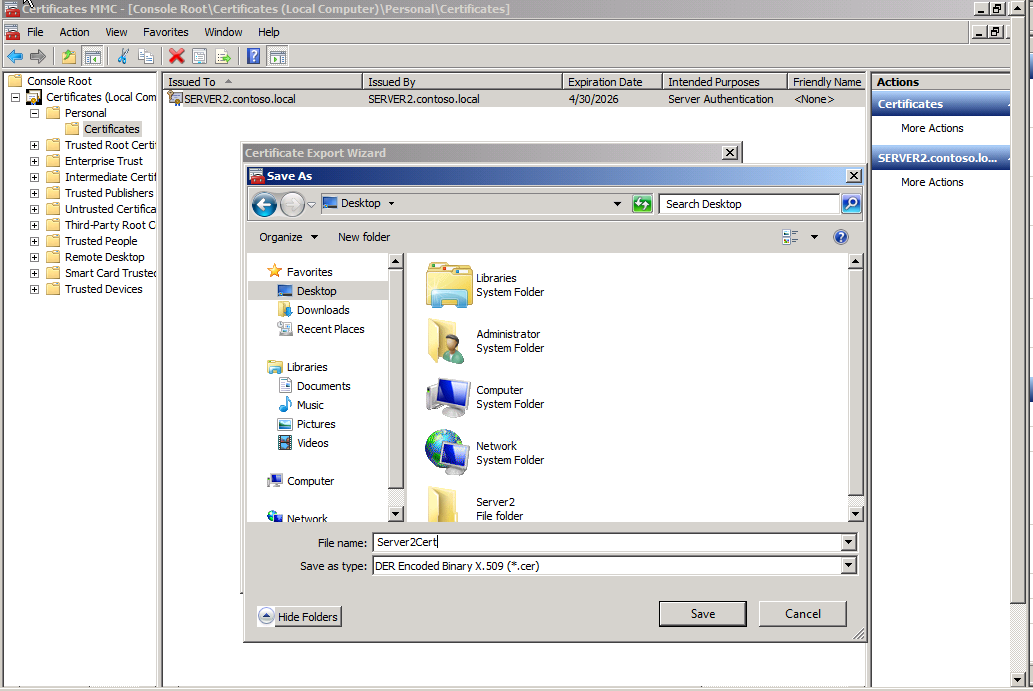
Task: Click the blue Help toolbar icon
Action: pyautogui.click(x=254, y=57)
